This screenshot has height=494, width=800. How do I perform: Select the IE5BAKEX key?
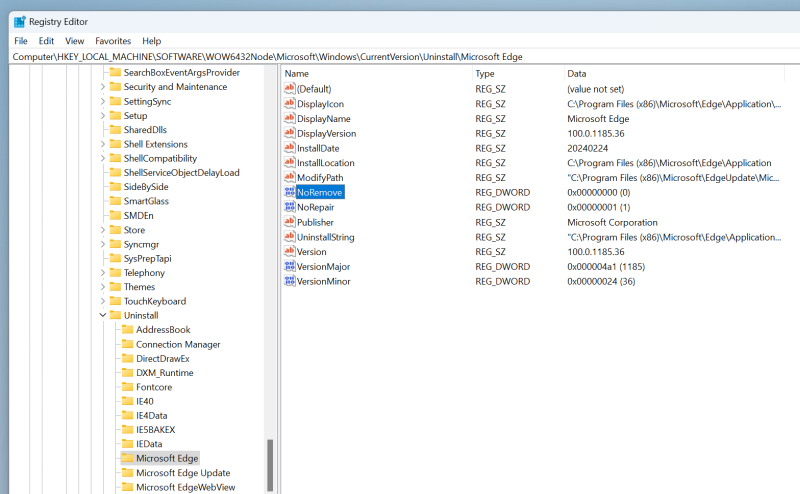(156, 429)
